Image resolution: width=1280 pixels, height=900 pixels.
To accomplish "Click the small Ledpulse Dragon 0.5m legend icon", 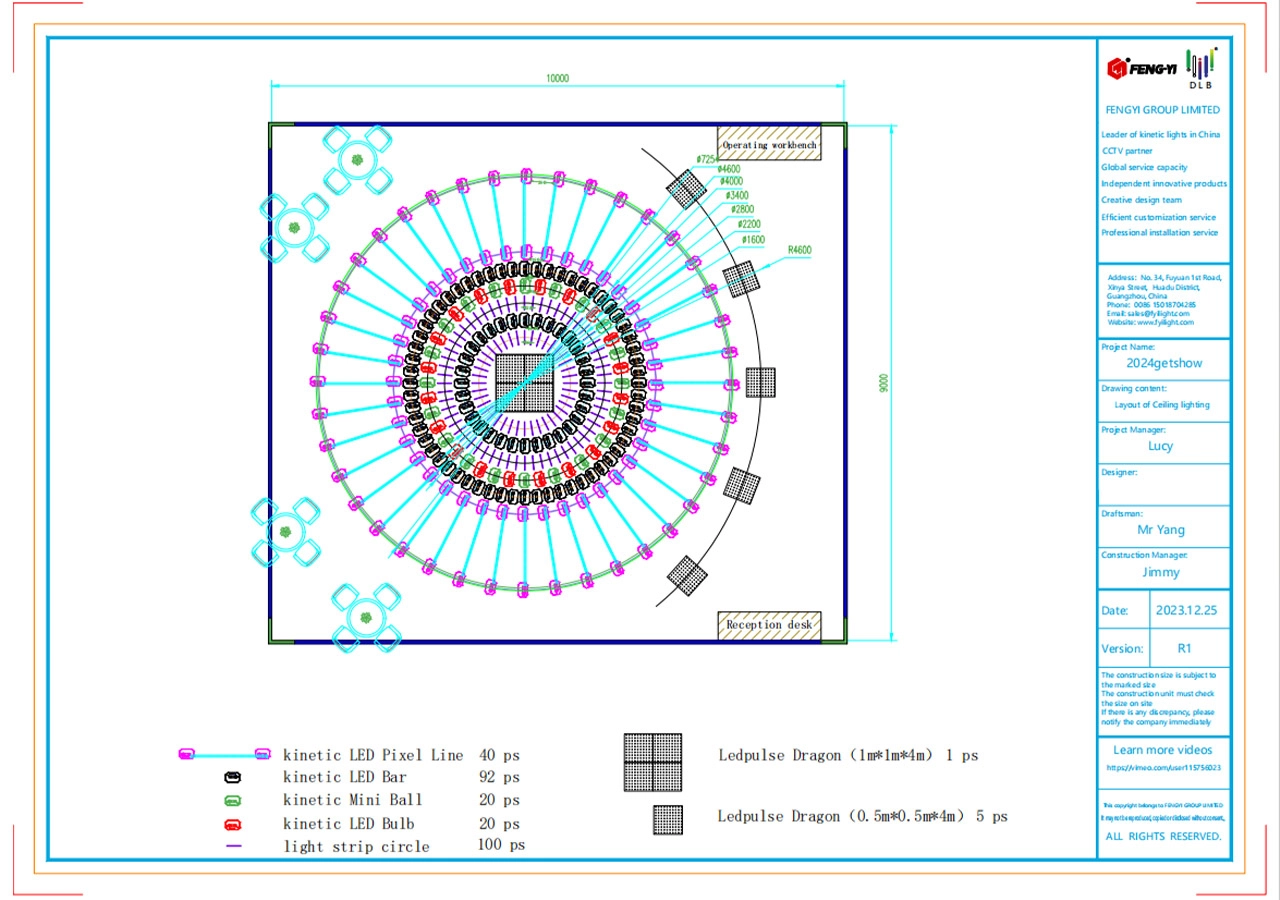I will [668, 819].
